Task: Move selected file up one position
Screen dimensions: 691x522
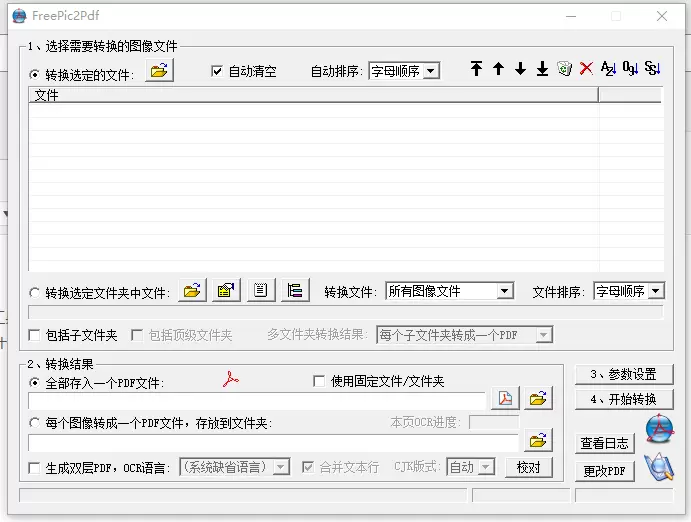Action: coord(498,69)
